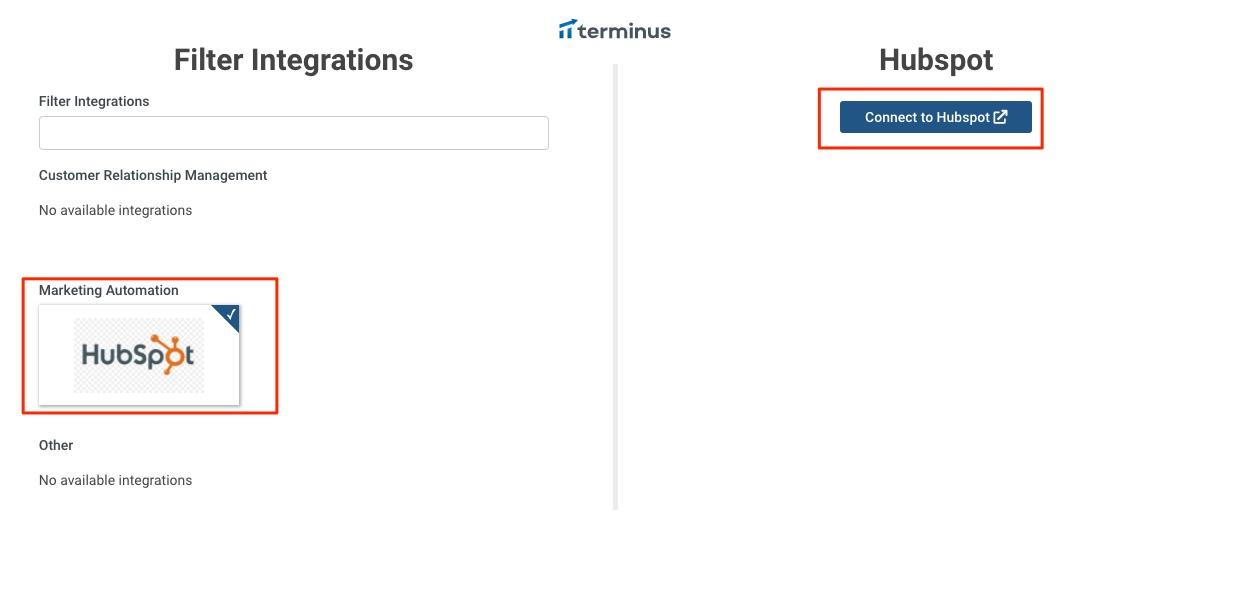Click the external link icon on Connect button
This screenshot has height=589, width=1235.
coord(1000,117)
